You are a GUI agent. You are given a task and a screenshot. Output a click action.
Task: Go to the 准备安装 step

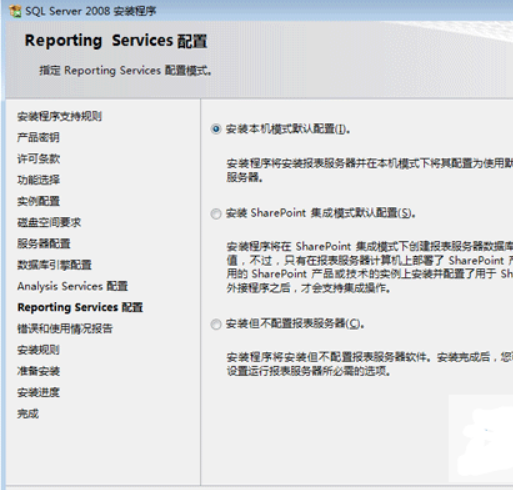pos(38,371)
